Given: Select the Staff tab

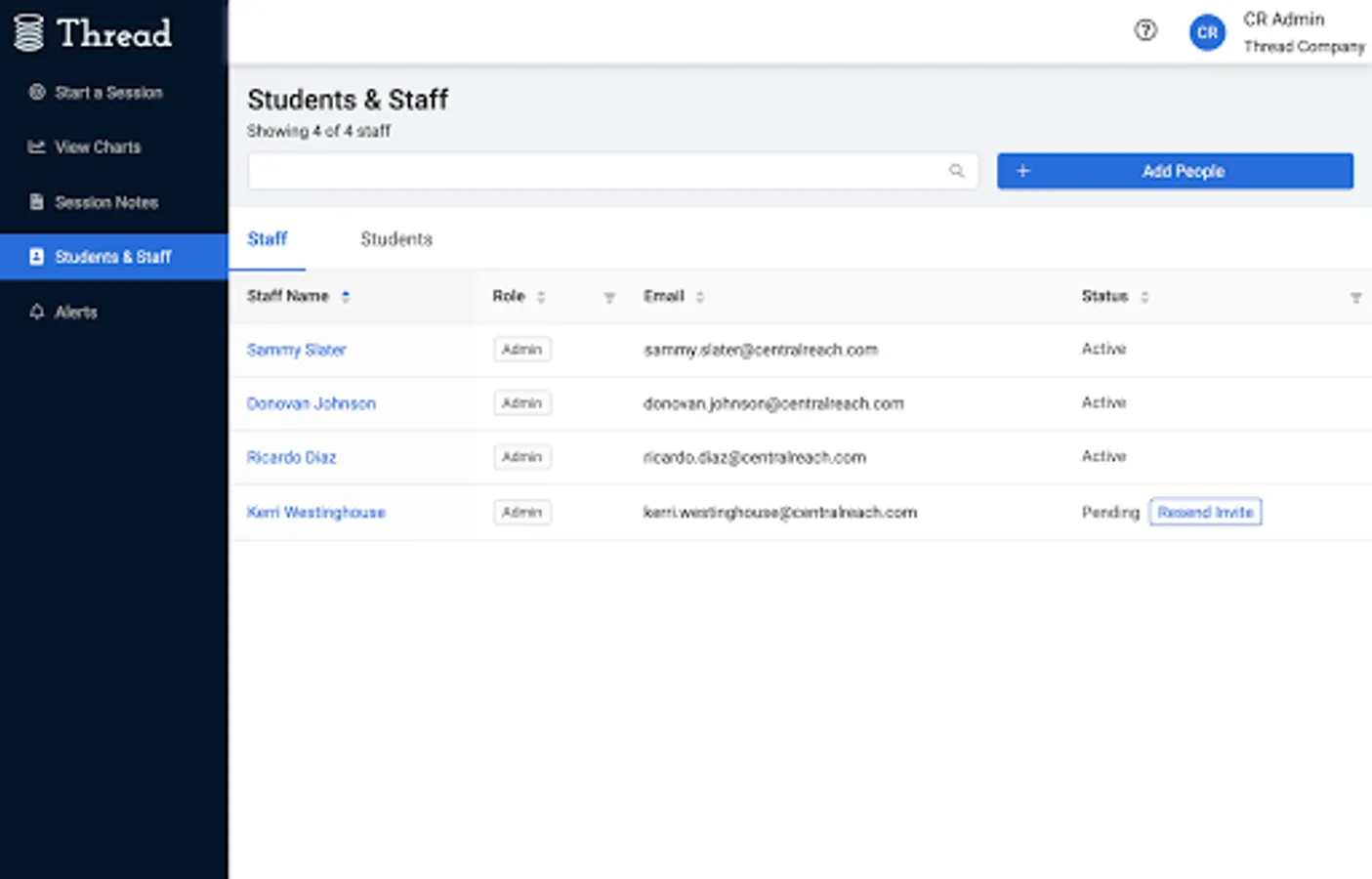Looking at the screenshot, I should 267,239.
